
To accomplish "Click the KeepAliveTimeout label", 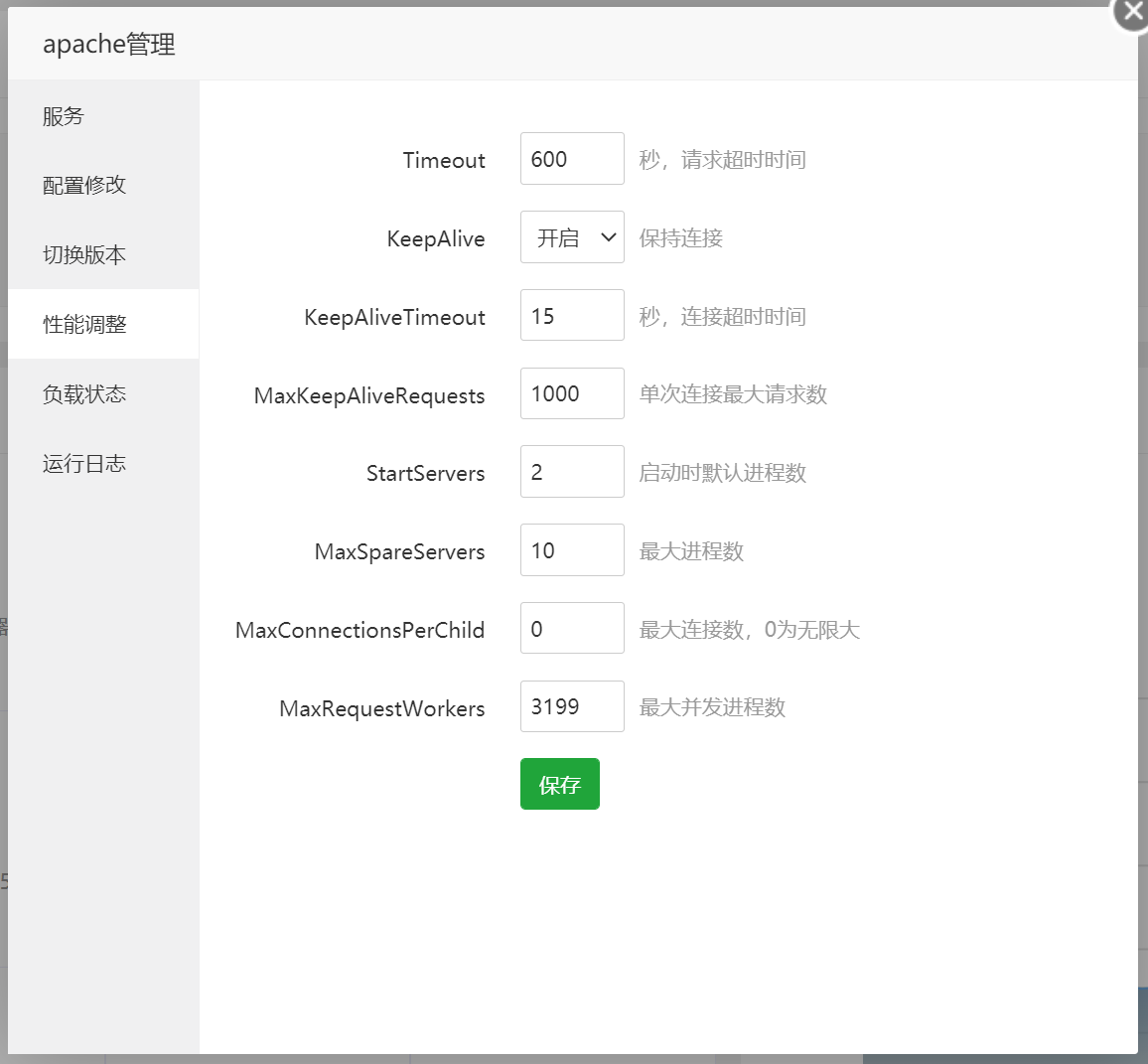I will coord(394,317).
